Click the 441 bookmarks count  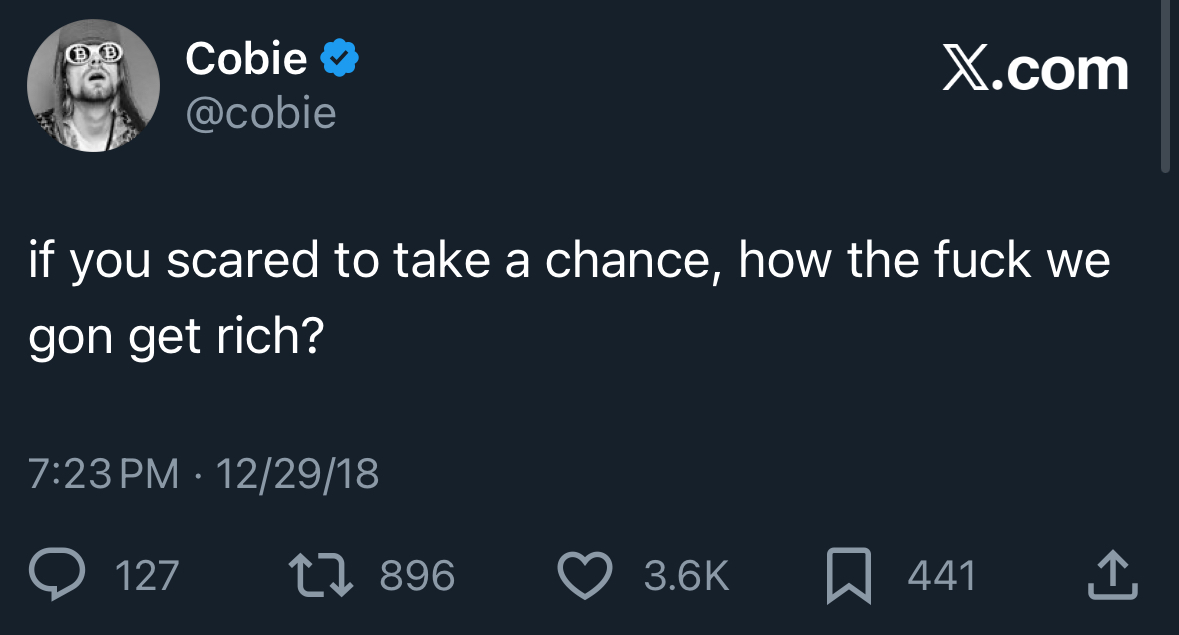point(941,576)
